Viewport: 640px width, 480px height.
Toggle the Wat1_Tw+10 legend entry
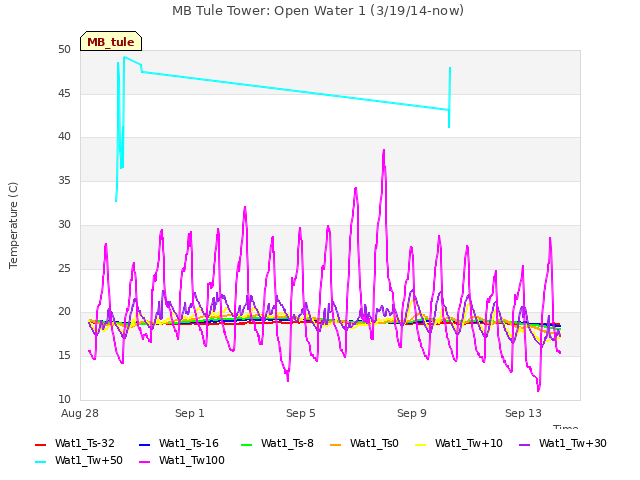coord(459,443)
